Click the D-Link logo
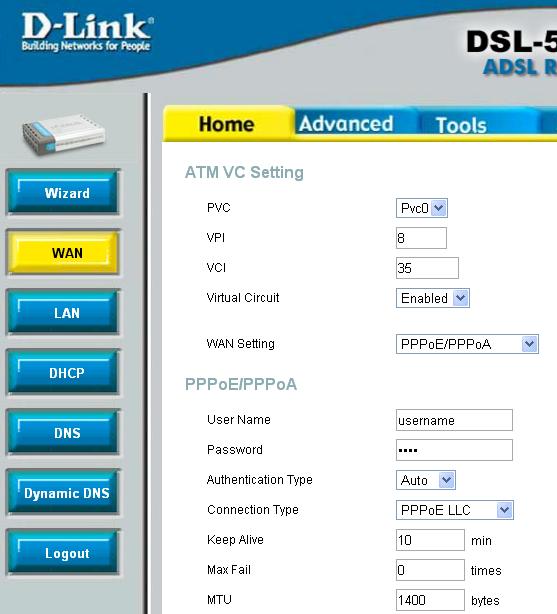Image resolution: width=557 pixels, height=614 pixels. [x=87, y=33]
